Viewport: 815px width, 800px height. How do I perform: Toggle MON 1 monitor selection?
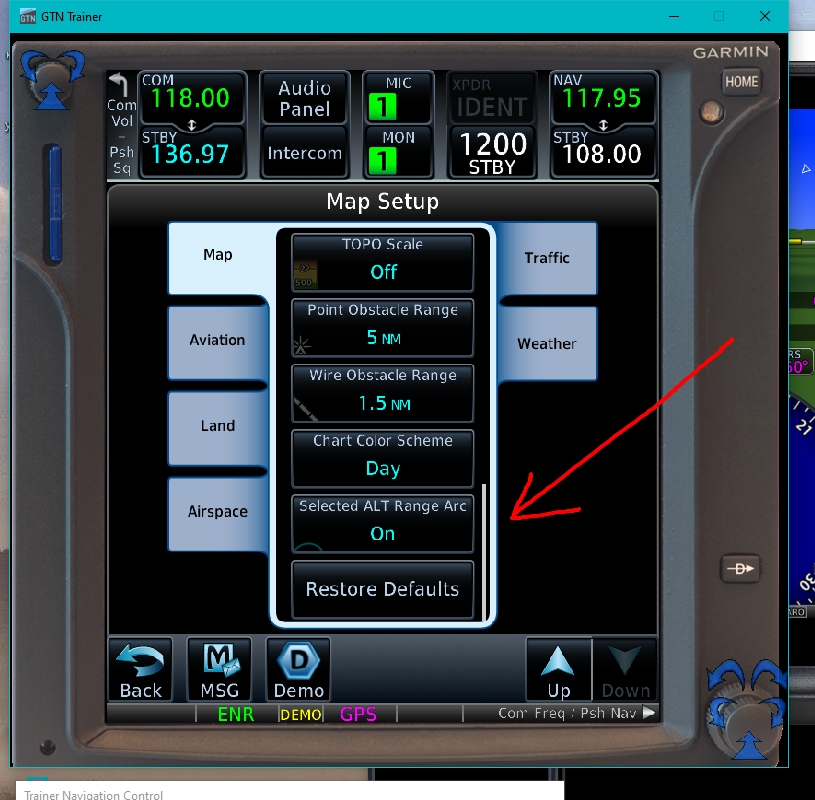point(398,152)
